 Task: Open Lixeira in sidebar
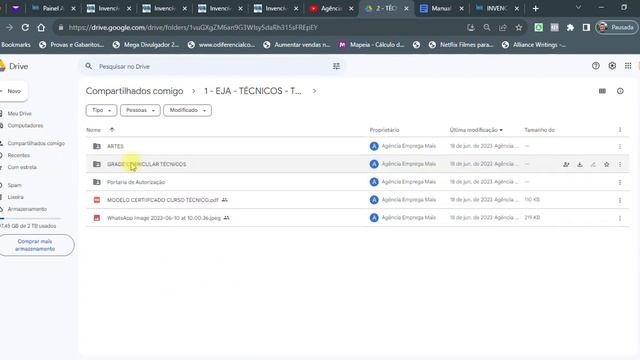click(16, 197)
